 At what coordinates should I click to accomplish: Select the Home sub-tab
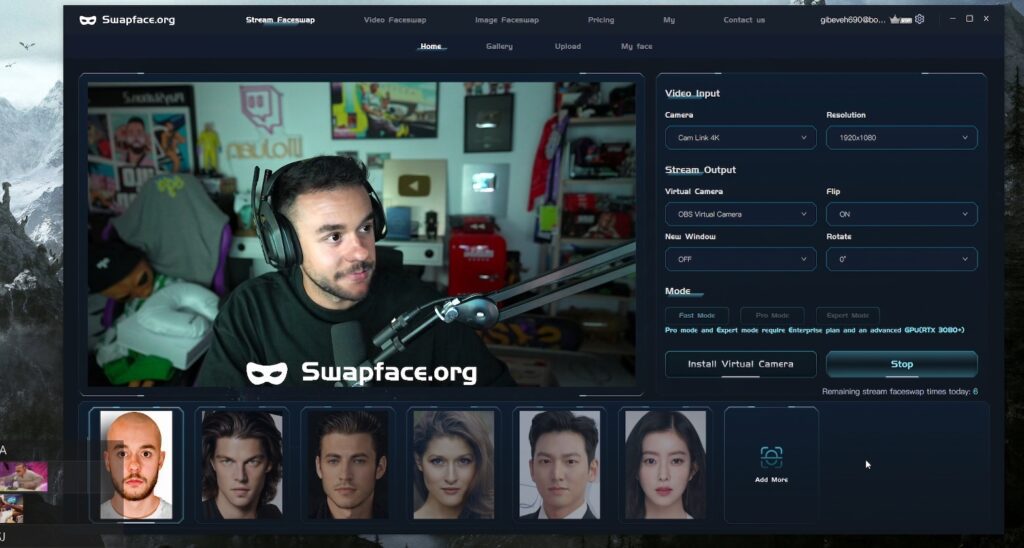click(x=431, y=46)
